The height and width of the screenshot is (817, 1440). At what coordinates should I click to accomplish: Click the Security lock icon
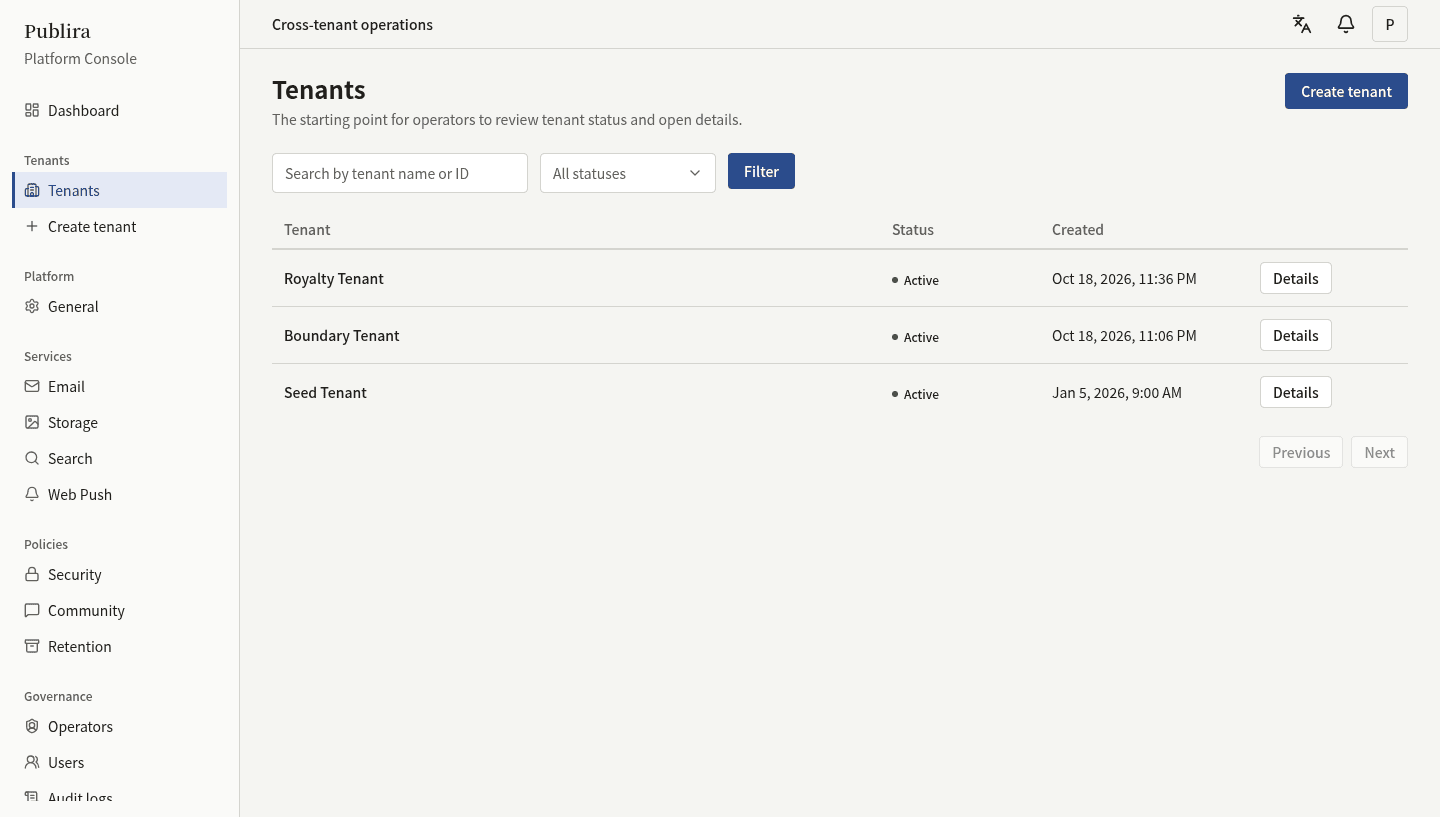[32, 574]
